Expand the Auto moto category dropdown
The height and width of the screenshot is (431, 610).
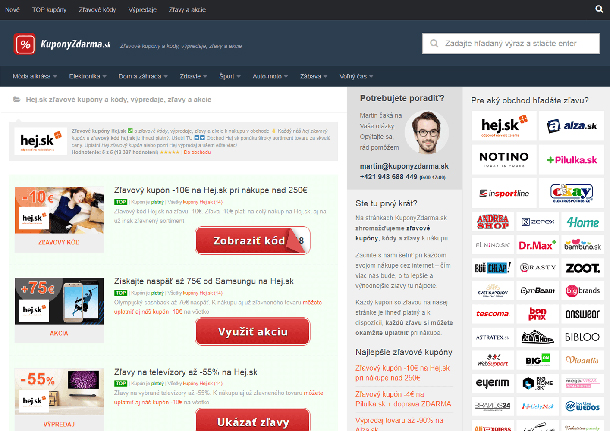[270, 76]
